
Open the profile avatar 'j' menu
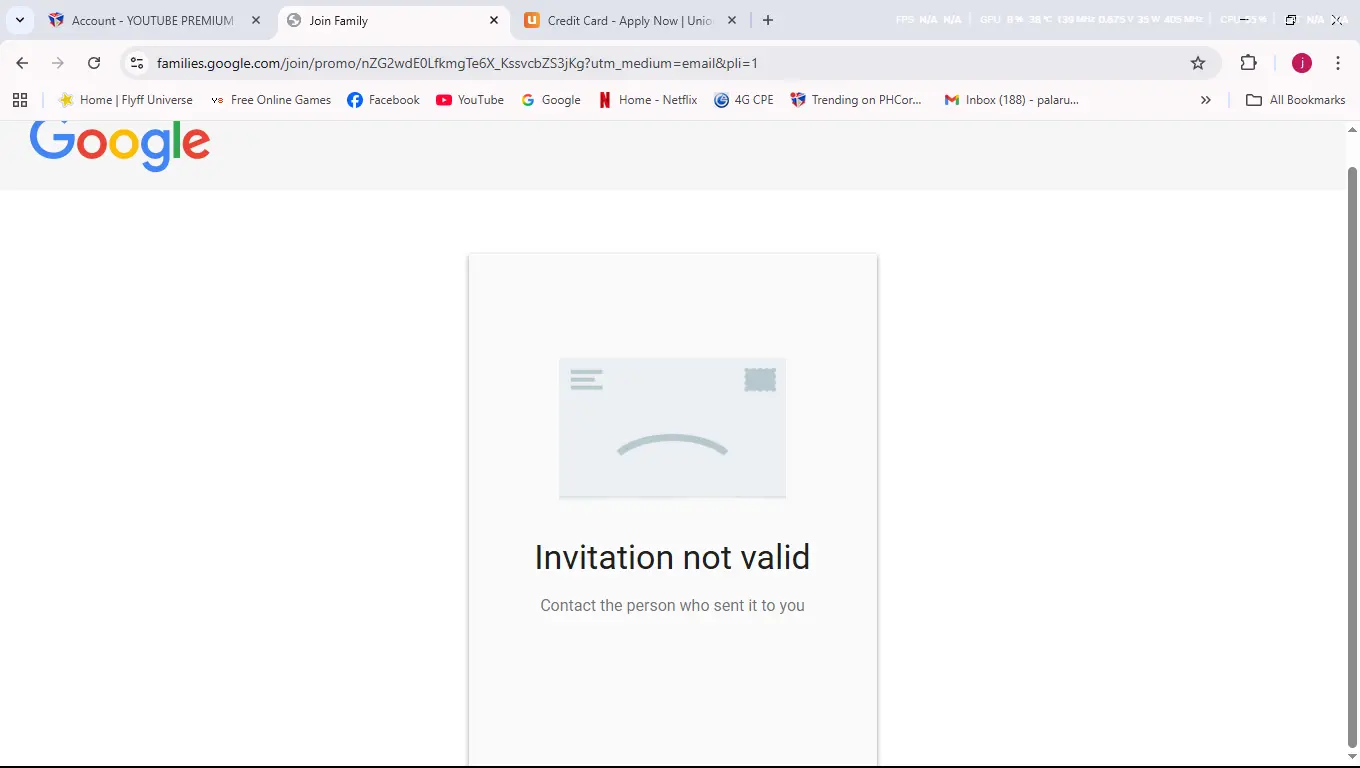[1302, 63]
